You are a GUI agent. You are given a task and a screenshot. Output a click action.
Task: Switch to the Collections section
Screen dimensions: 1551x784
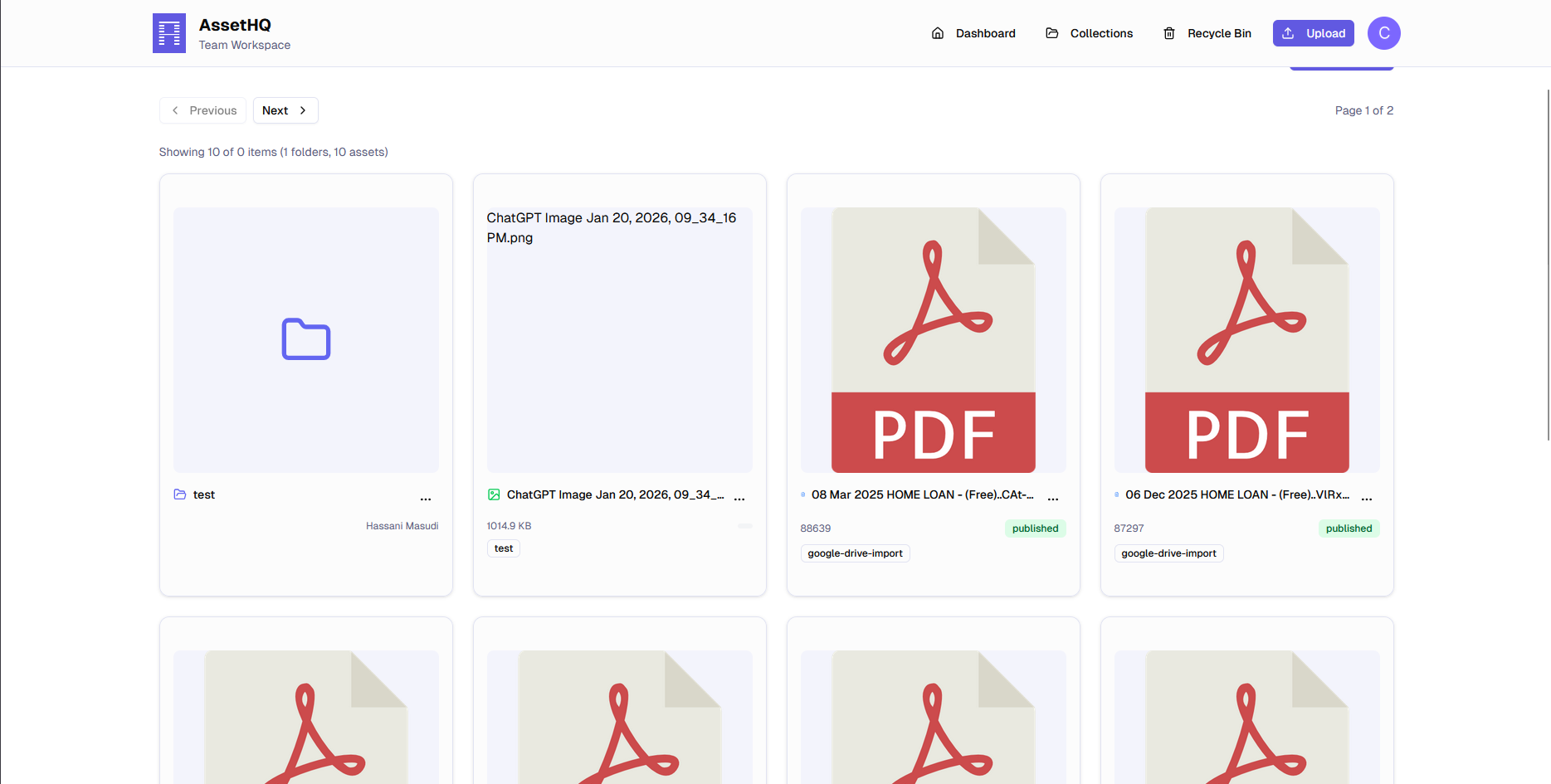(x=1101, y=33)
